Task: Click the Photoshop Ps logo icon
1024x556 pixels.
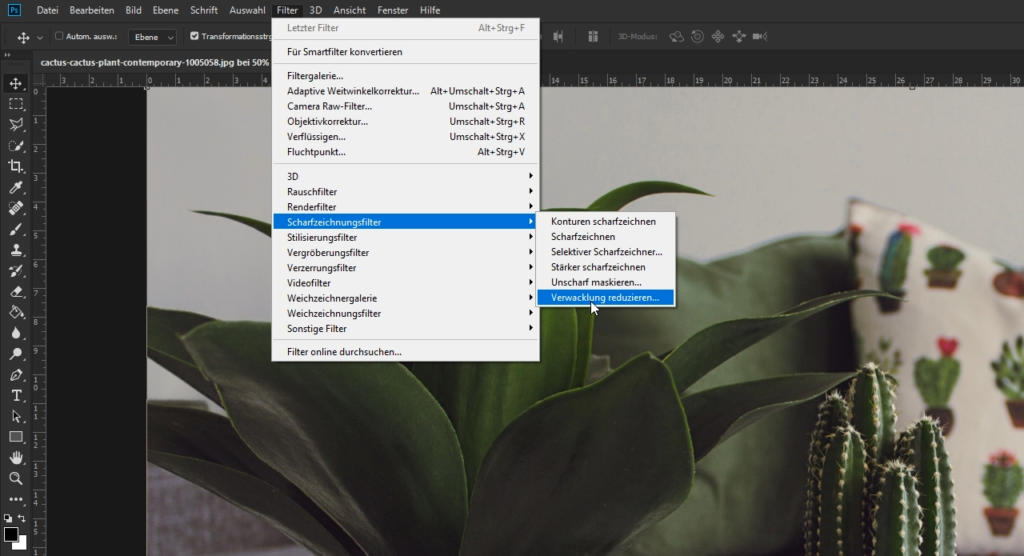Action: click(x=14, y=10)
